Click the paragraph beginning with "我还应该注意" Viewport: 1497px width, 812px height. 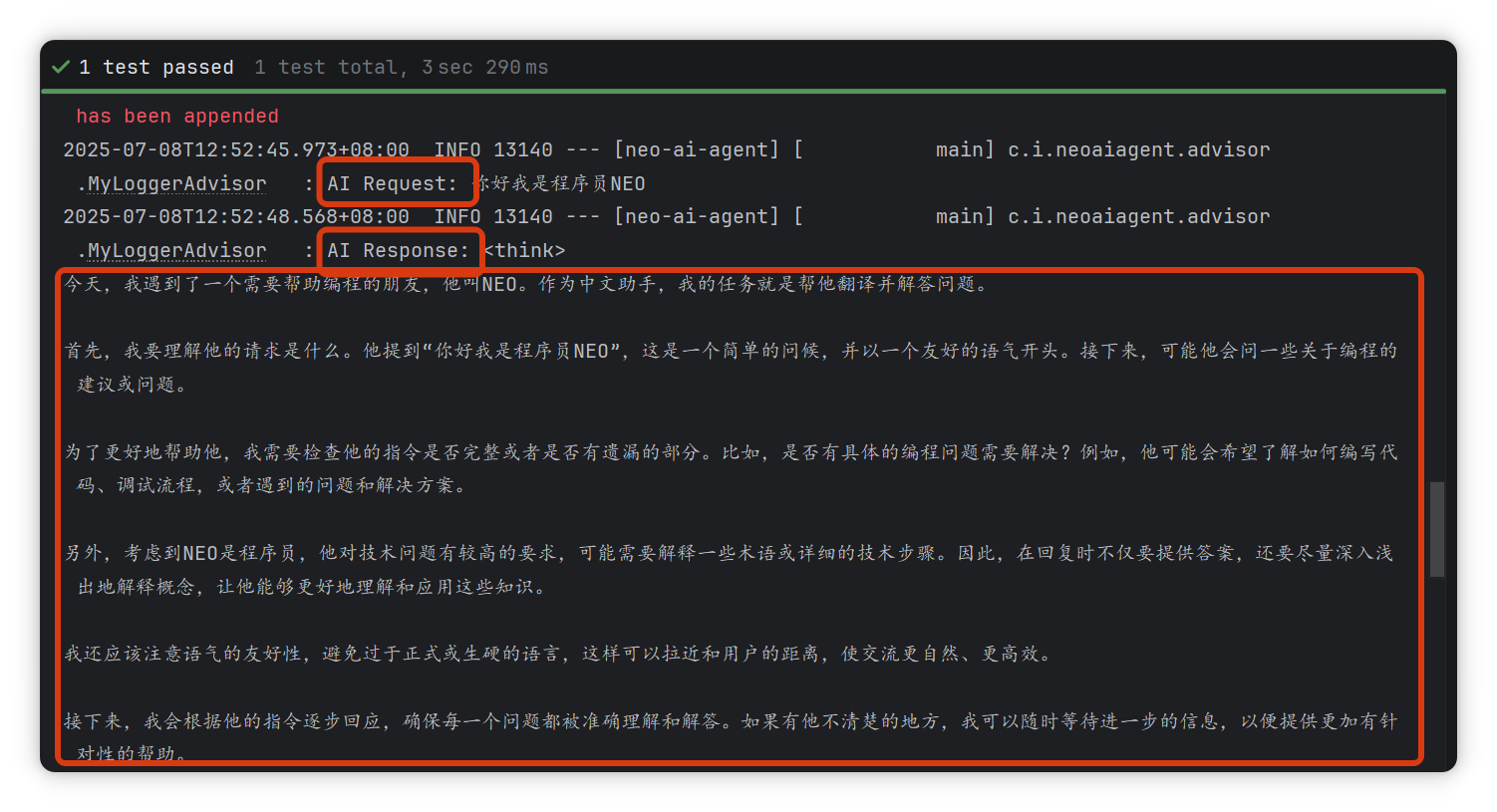pyautogui.click(x=558, y=654)
